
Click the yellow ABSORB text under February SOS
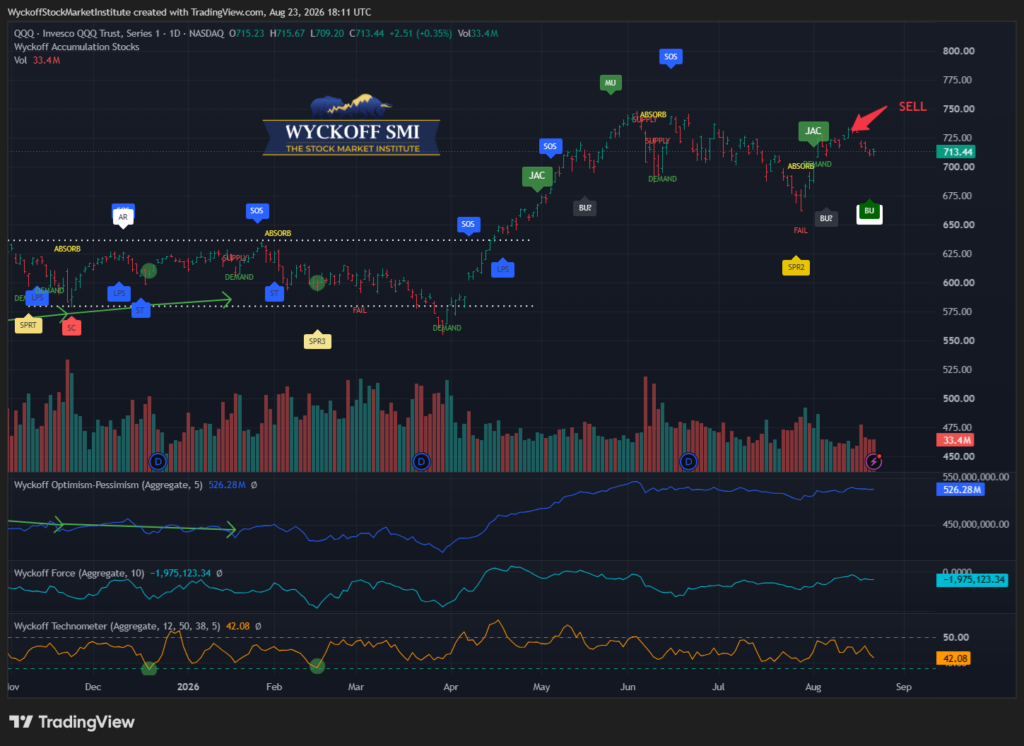pyautogui.click(x=278, y=233)
